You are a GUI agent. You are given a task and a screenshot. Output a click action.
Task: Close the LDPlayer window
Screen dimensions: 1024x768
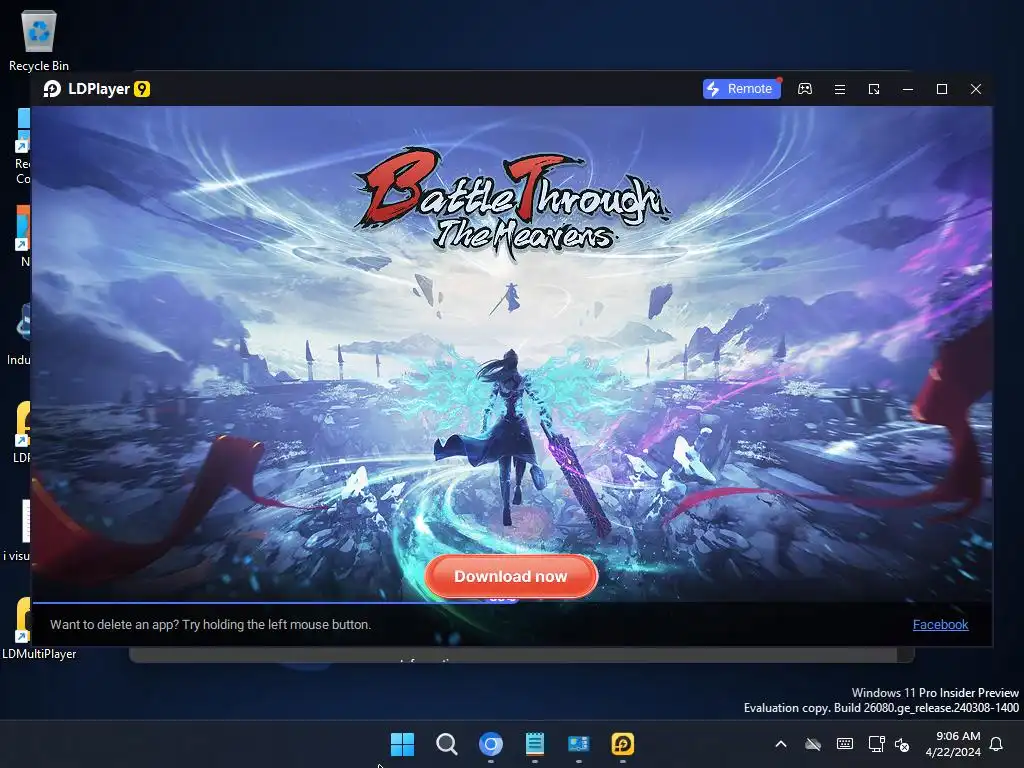point(976,89)
